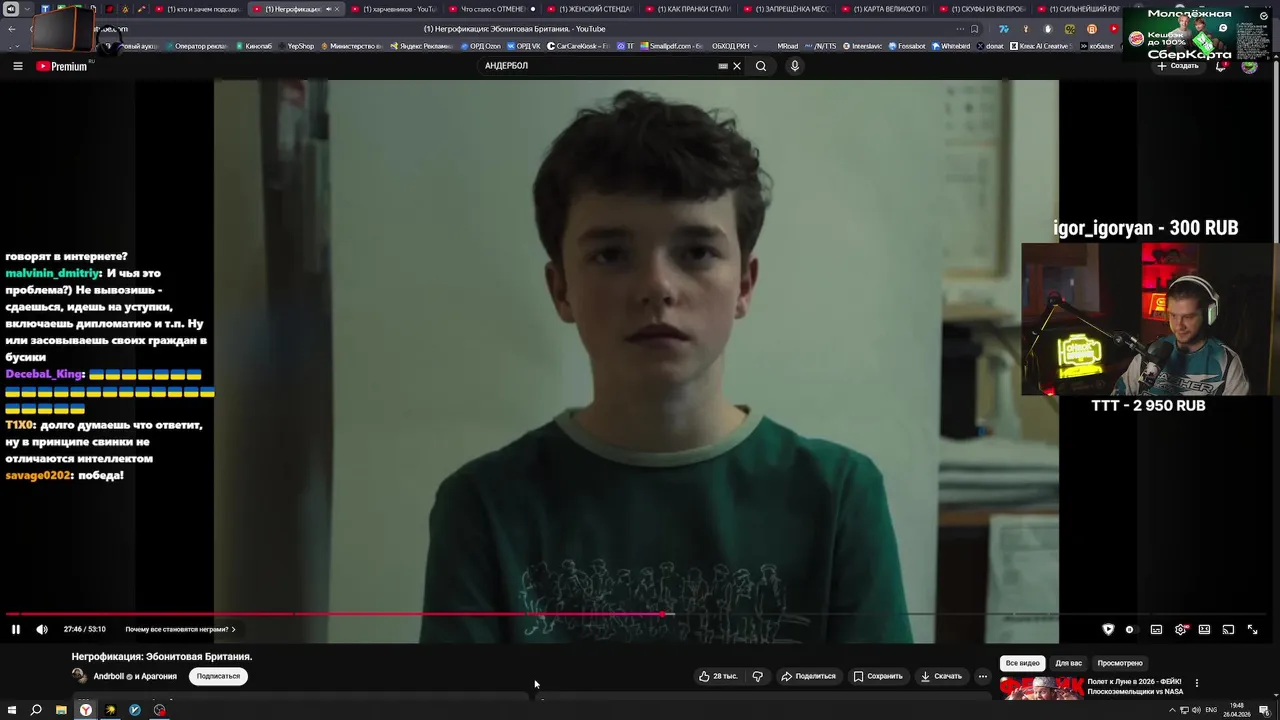Clear the YouTube search query

(737, 66)
